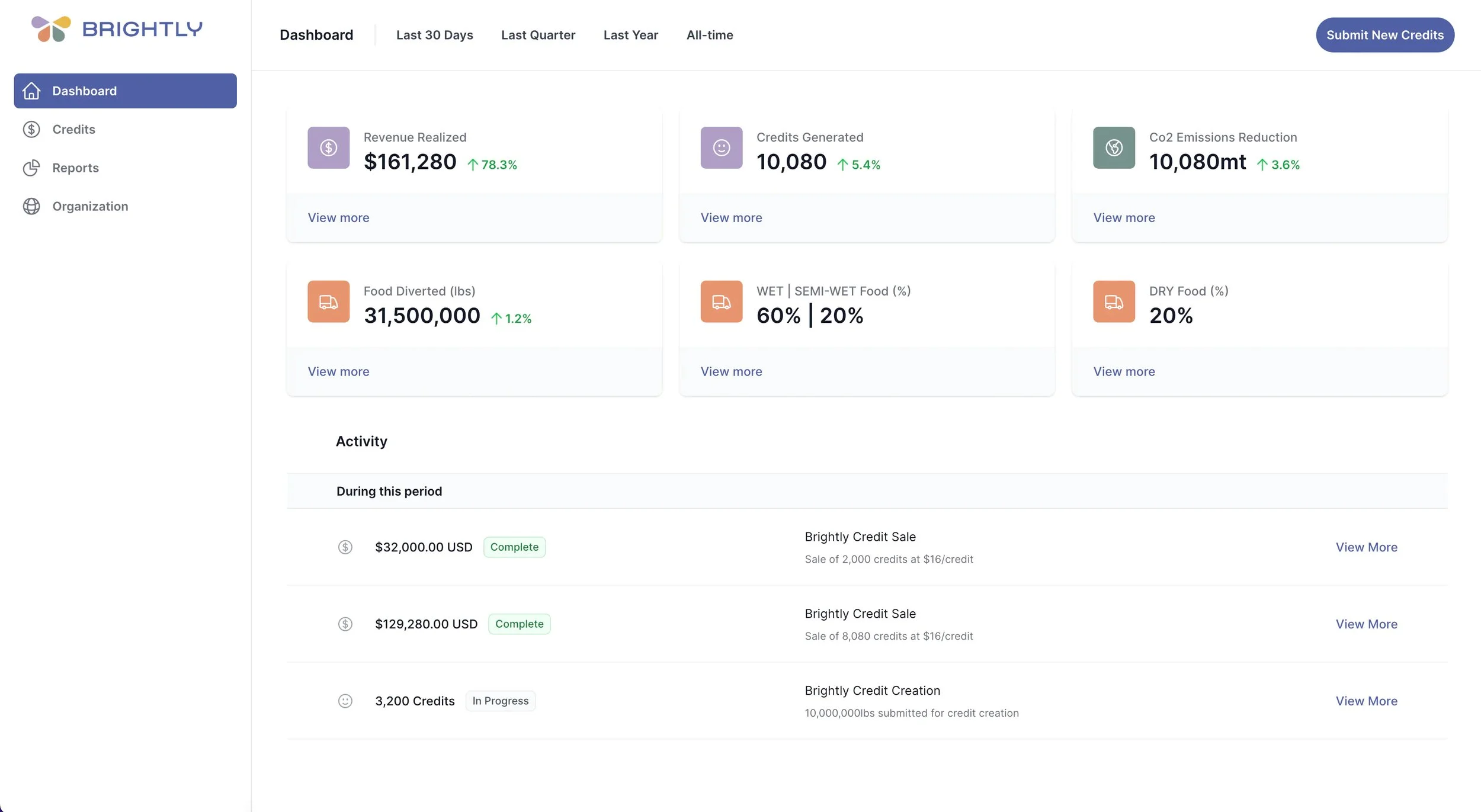
Task: Select the Last Quarter time filter
Action: coord(538,35)
